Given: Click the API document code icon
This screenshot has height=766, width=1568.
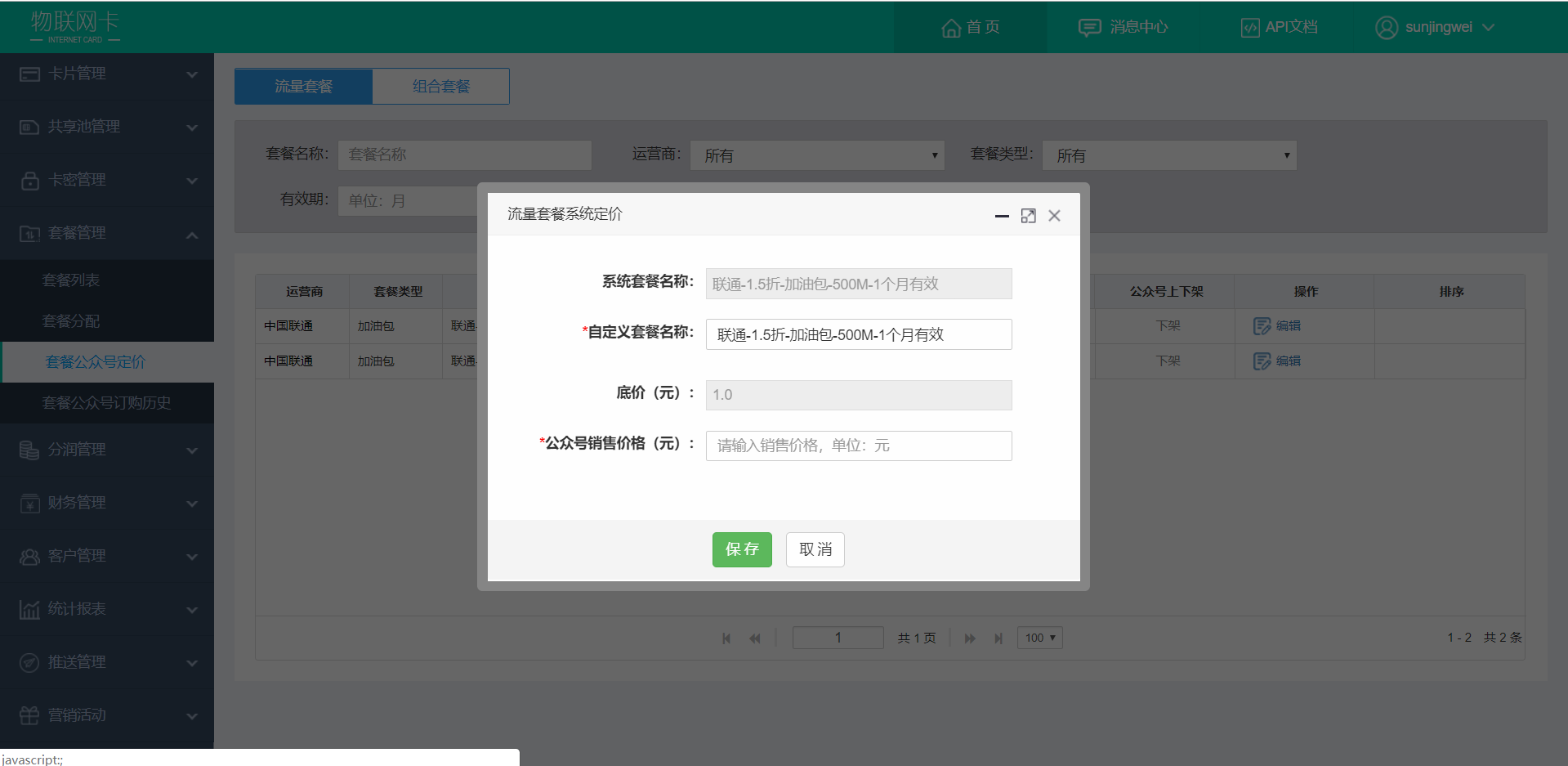Looking at the screenshot, I should point(1250,28).
